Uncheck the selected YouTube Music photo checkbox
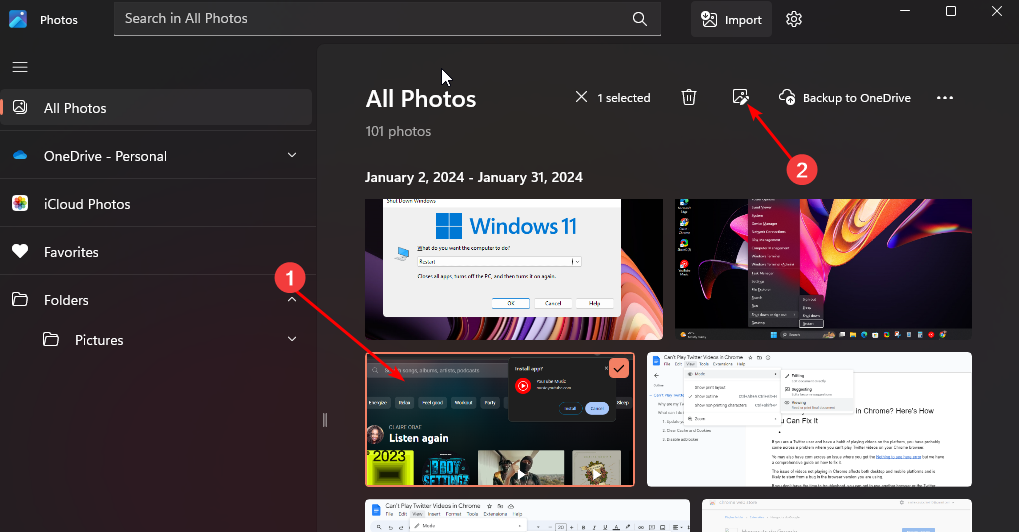 [619, 368]
